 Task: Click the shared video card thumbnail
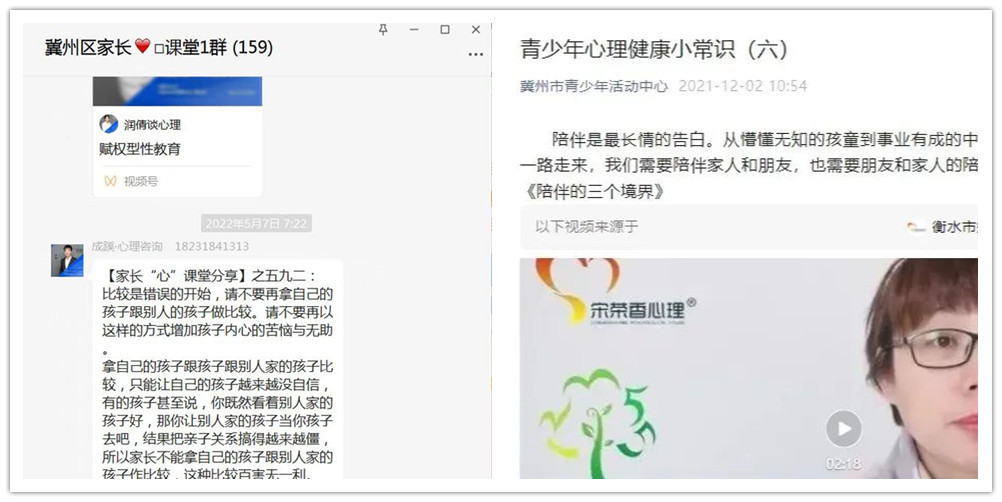click(x=177, y=92)
